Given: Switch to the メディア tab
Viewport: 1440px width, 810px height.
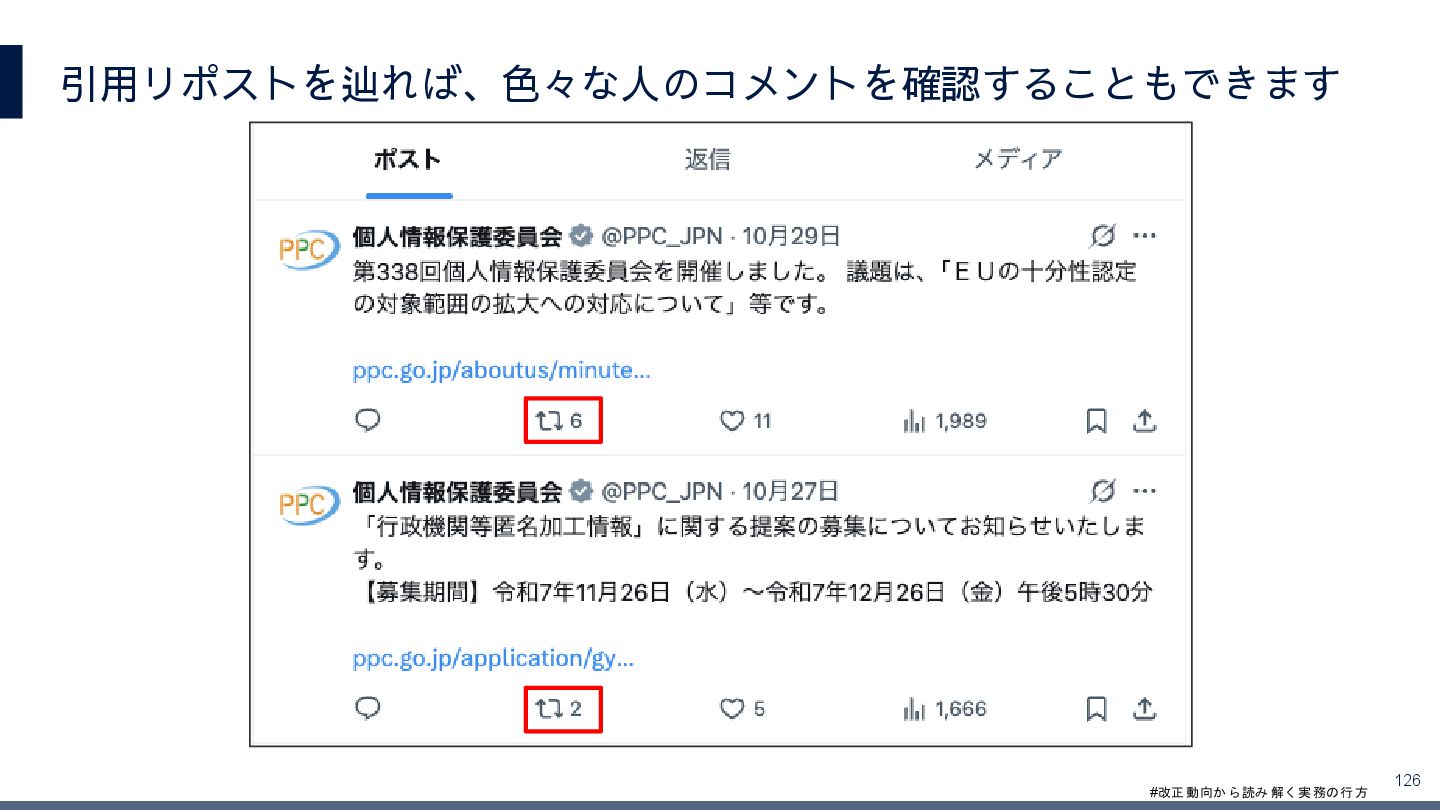Looking at the screenshot, I should (1018, 160).
